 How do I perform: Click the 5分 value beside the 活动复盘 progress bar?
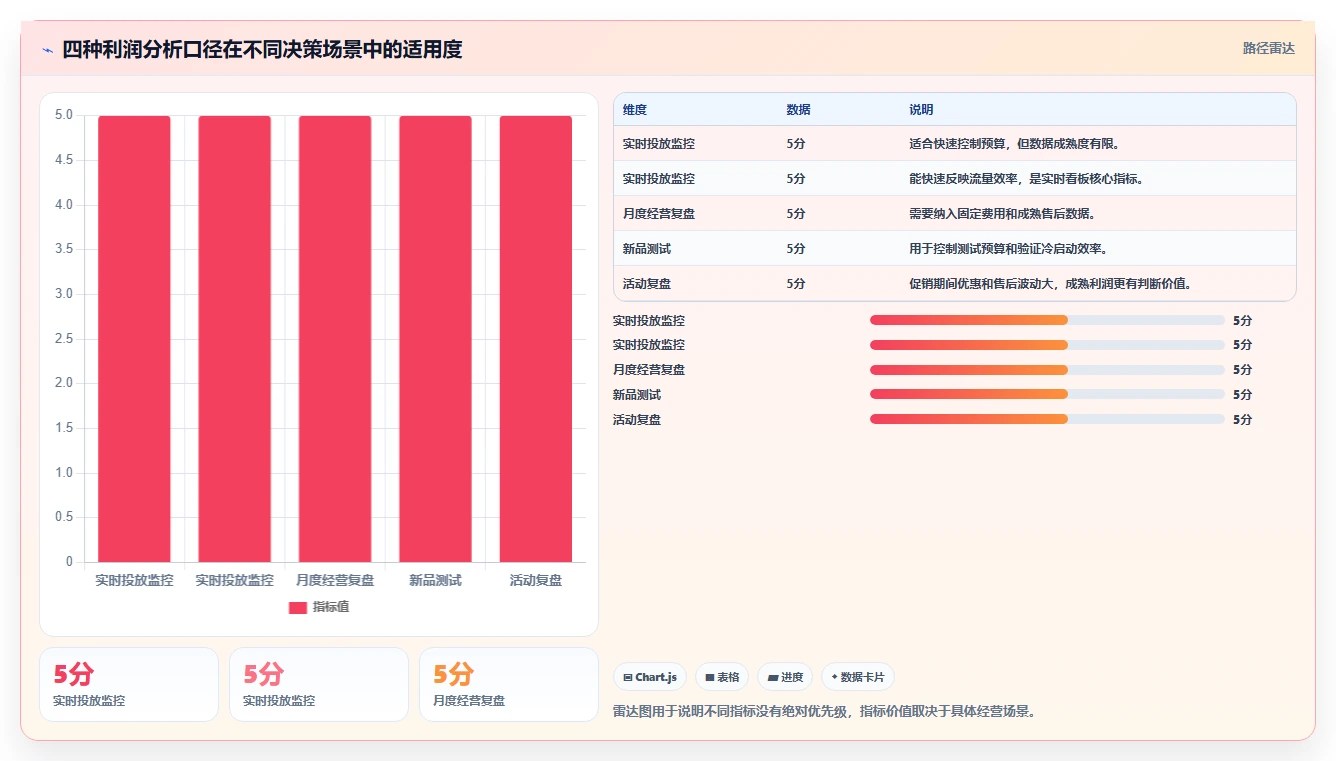pos(1242,420)
